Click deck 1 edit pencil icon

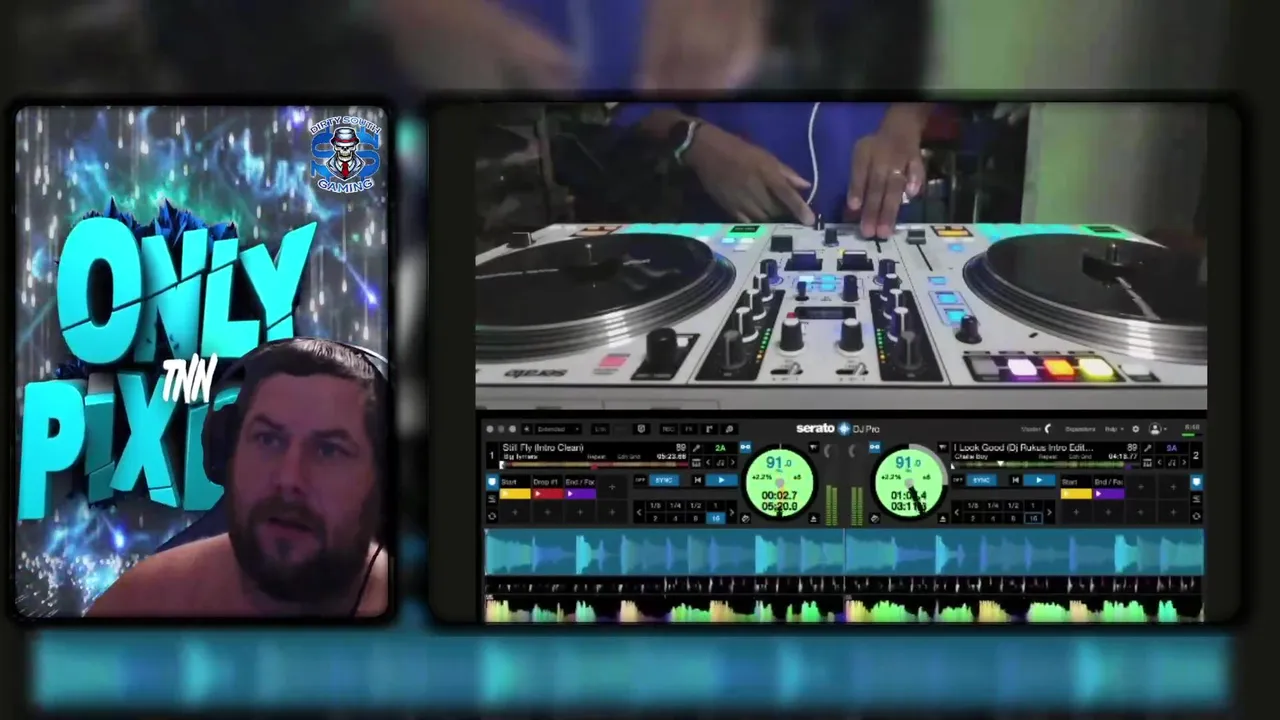coord(697,448)
